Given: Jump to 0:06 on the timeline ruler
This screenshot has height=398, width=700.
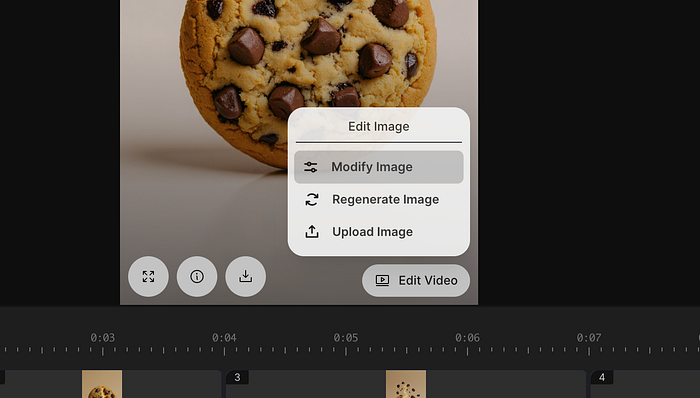Looking at the screenshot, I should click(467, 338).
